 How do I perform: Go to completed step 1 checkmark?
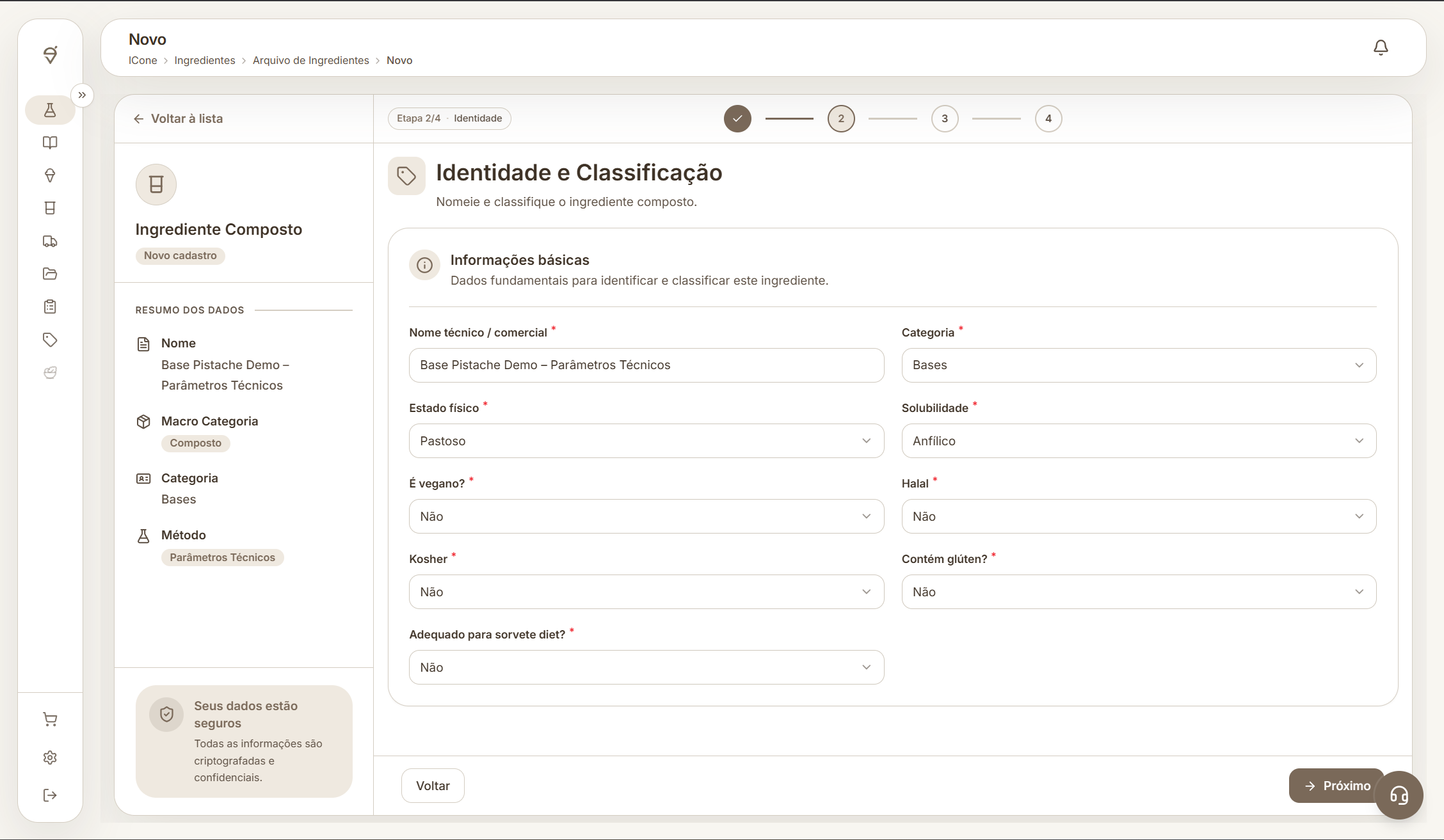point(737,118)
